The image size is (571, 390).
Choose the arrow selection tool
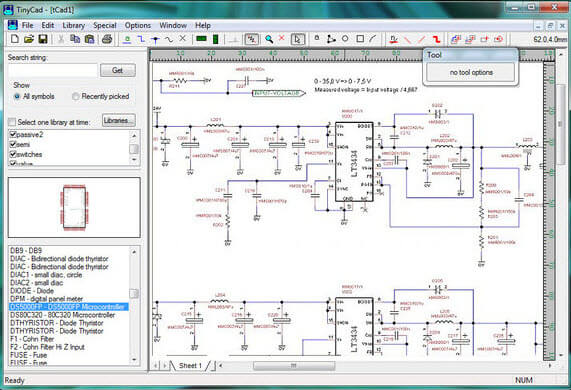(298, 39)
